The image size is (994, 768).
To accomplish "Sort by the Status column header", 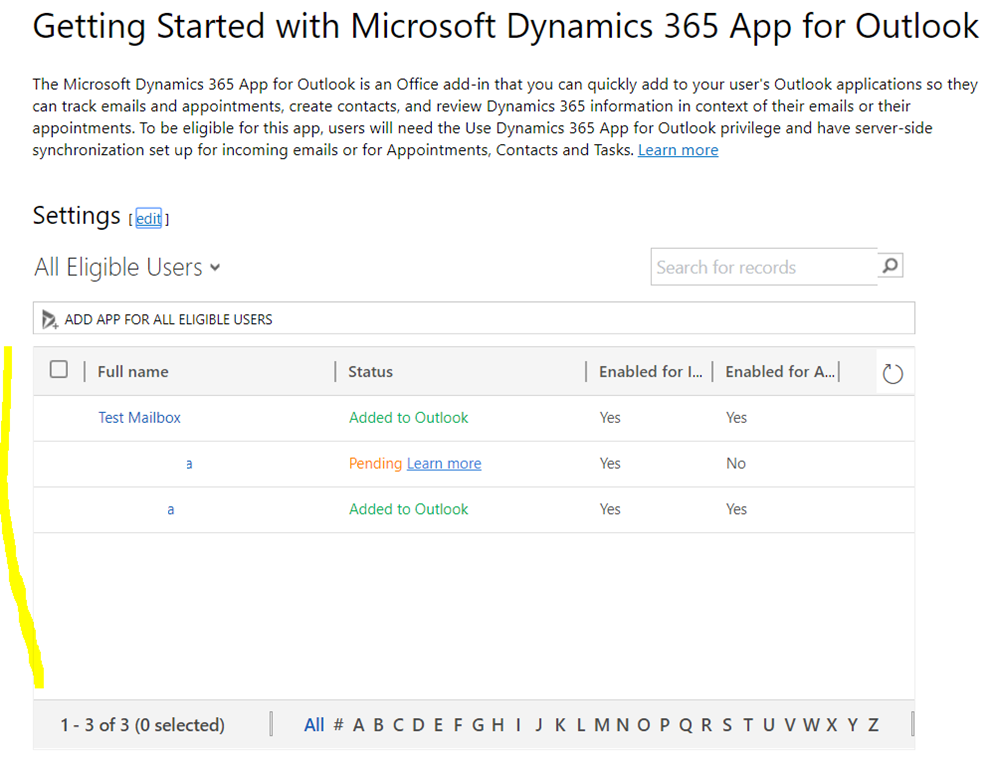I will pyautogui.click(x=370, y=372).
